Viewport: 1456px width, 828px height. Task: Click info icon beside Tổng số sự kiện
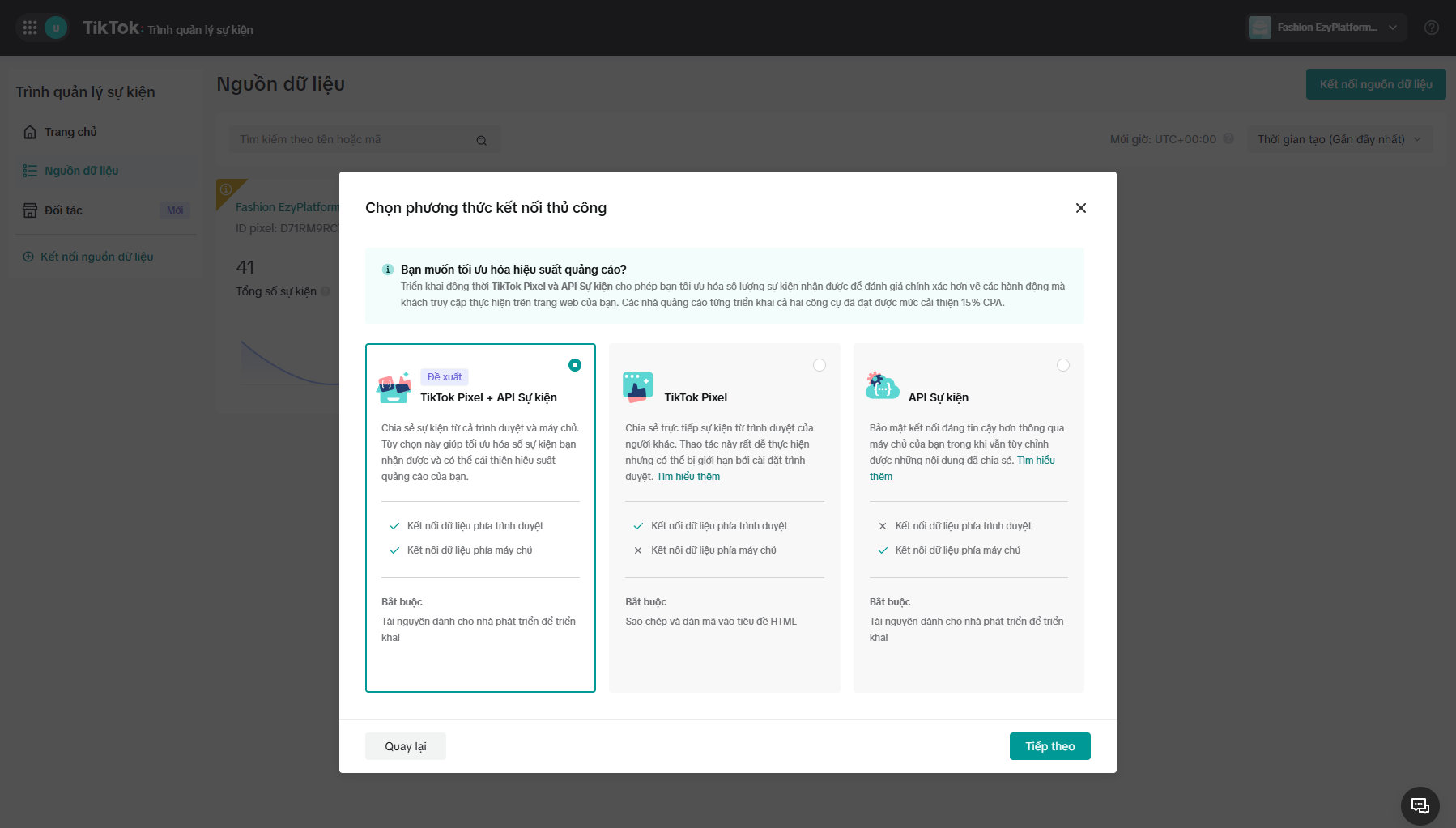pyautogui.click(x=326, y=291)
